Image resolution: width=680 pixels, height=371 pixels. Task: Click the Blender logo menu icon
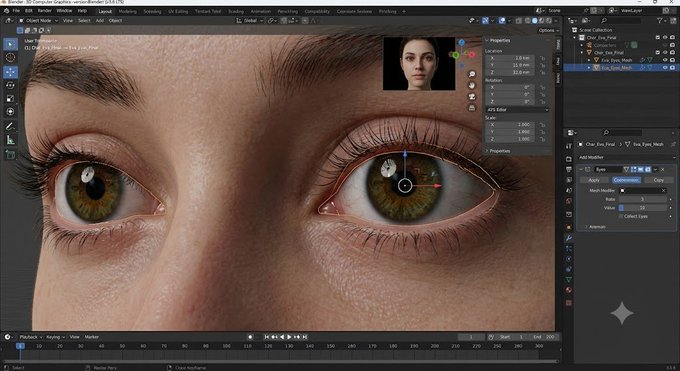click(x=6, y=10)
